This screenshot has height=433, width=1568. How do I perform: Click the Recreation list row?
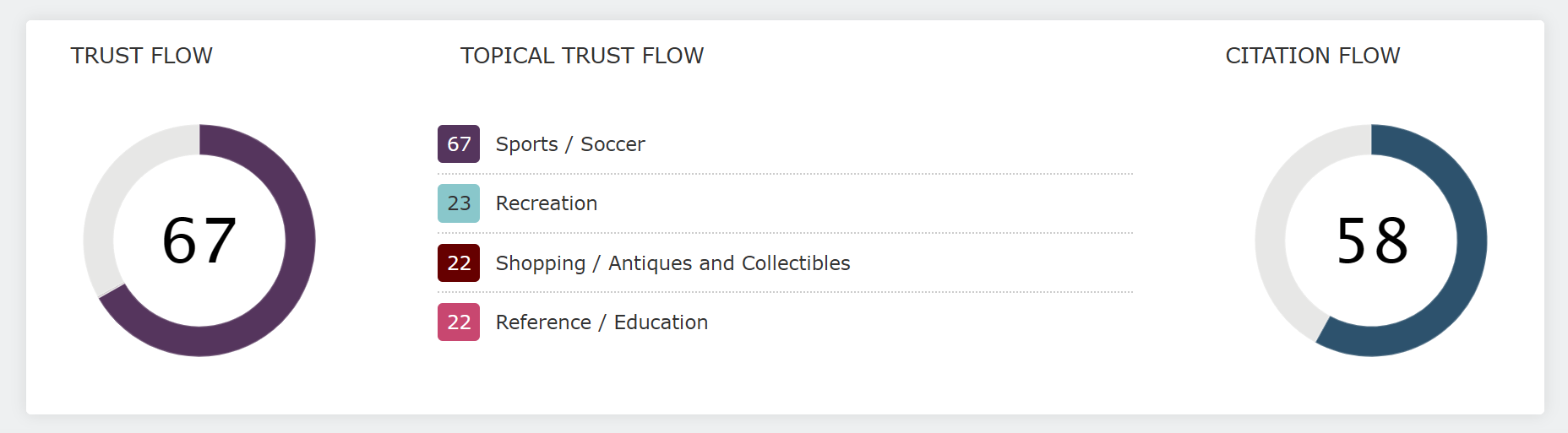click(785, 203)
